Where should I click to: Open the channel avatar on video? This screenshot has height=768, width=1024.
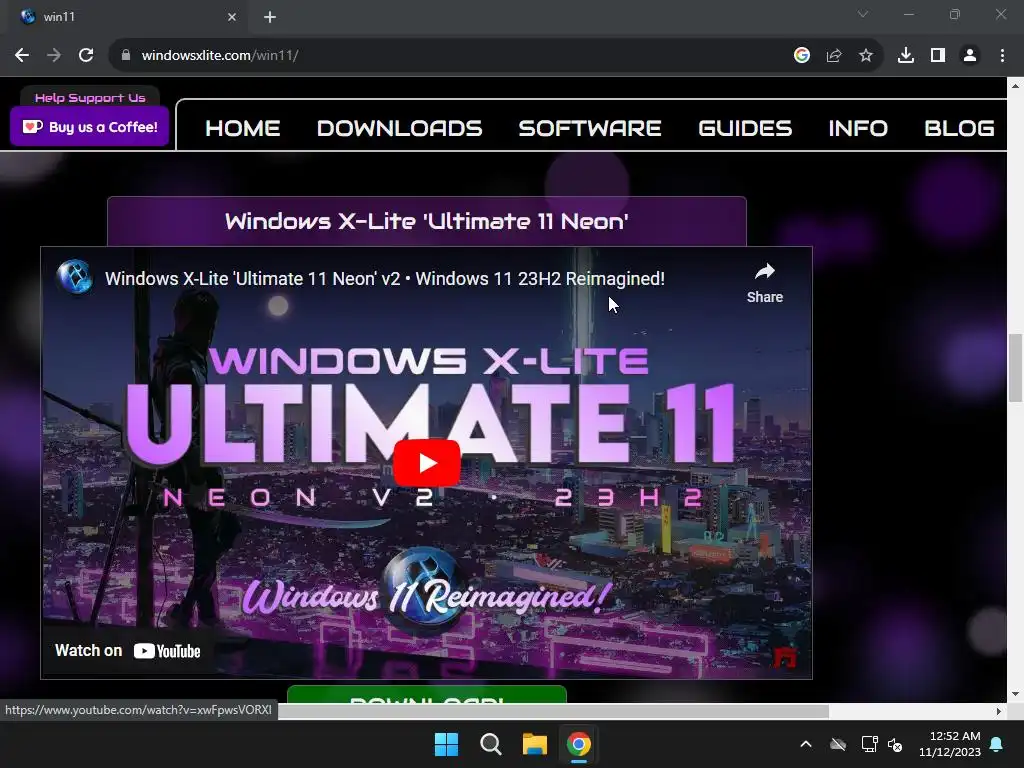click(74, 278)
